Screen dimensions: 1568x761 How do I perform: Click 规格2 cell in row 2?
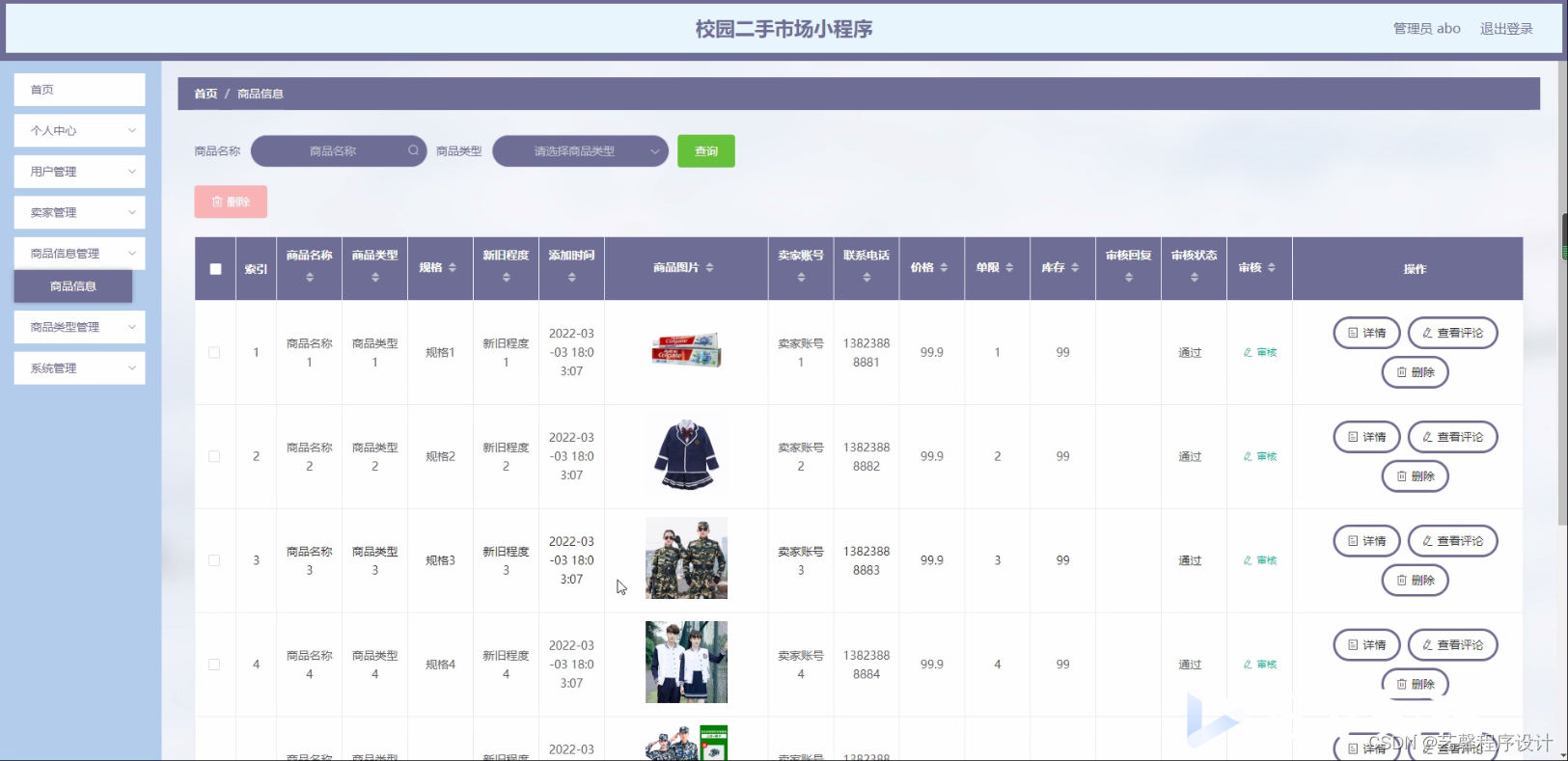coord(440,457)
